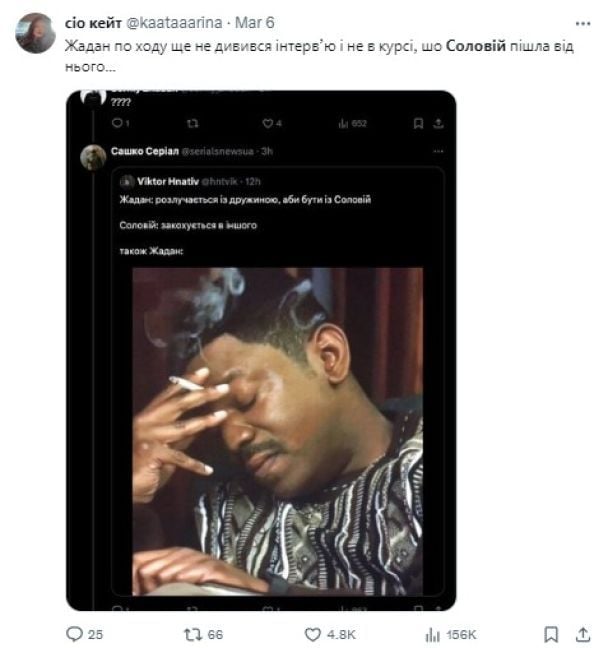Click Сашко Серіал's profile avatar
Screen dimensions: 608x648
(93, 156)
